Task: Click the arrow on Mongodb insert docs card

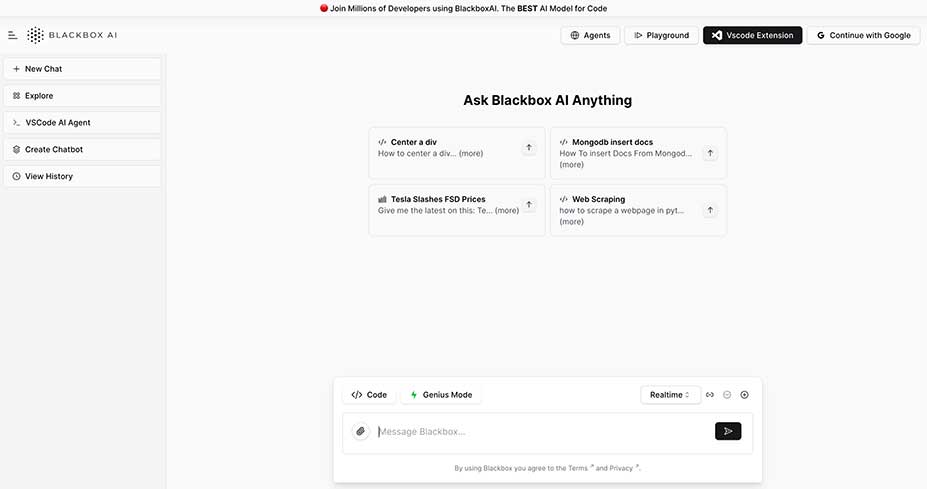Action: point(710,153)
